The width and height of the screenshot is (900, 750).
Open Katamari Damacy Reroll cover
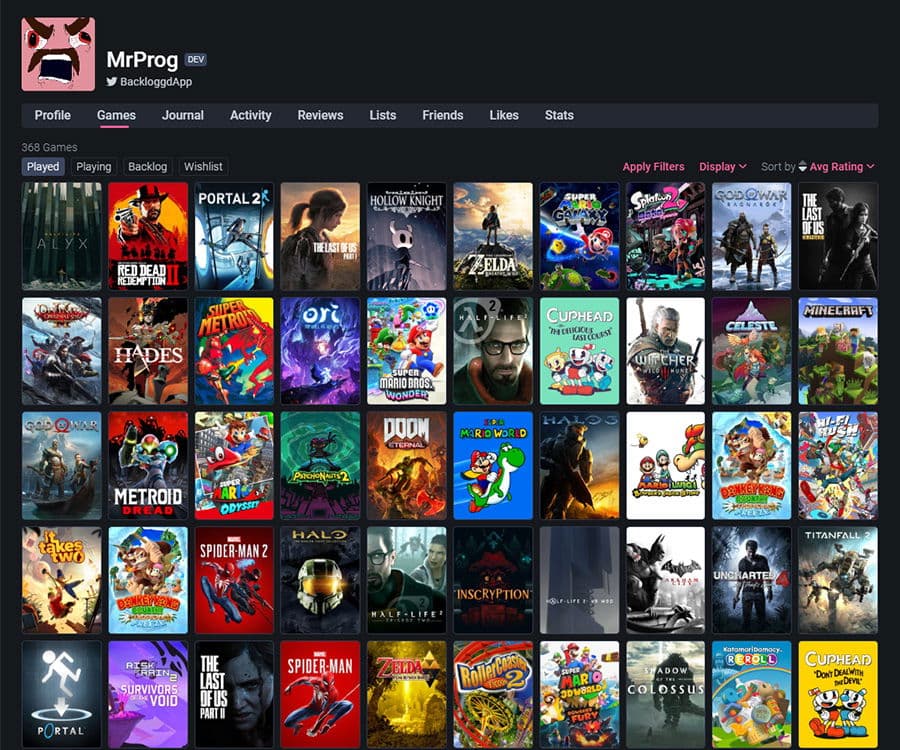pyautogui.click(x=751, y=695)
